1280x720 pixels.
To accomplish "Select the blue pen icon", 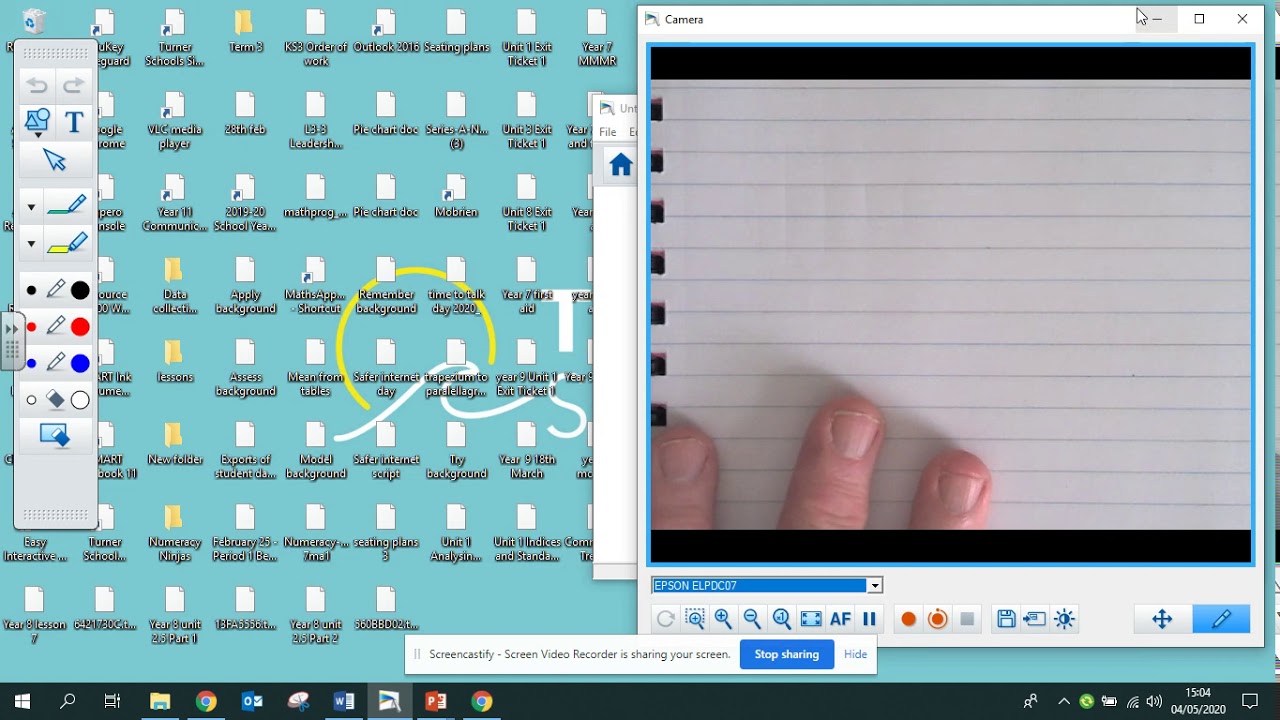I will (56, 362).
